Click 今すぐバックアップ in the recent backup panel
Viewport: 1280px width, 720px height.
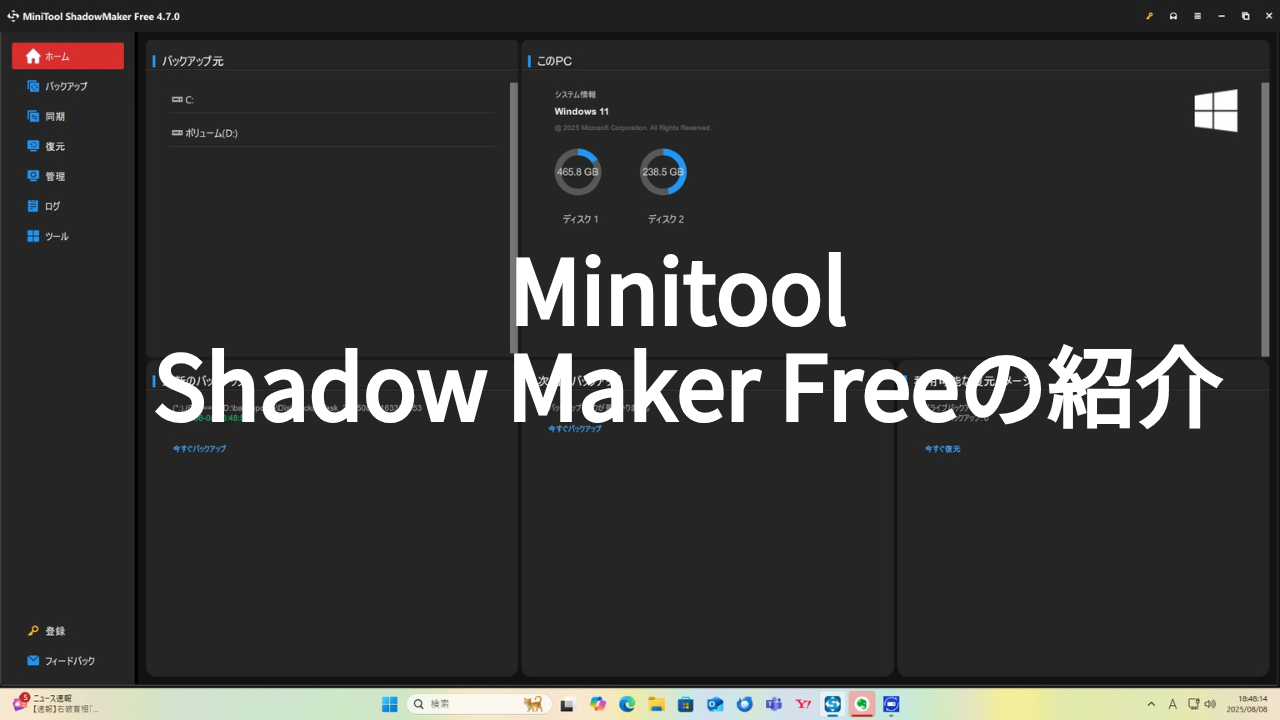(199, 449)
